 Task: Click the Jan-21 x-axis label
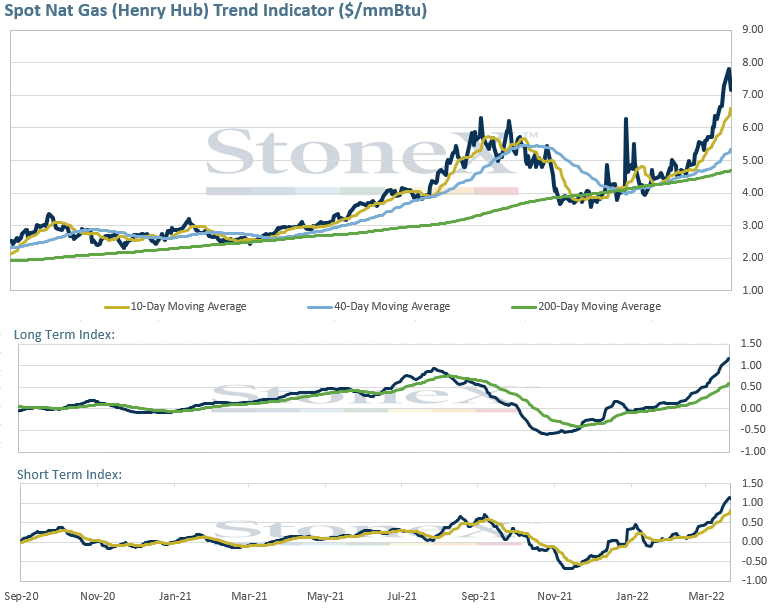click(x=175, y=596)
